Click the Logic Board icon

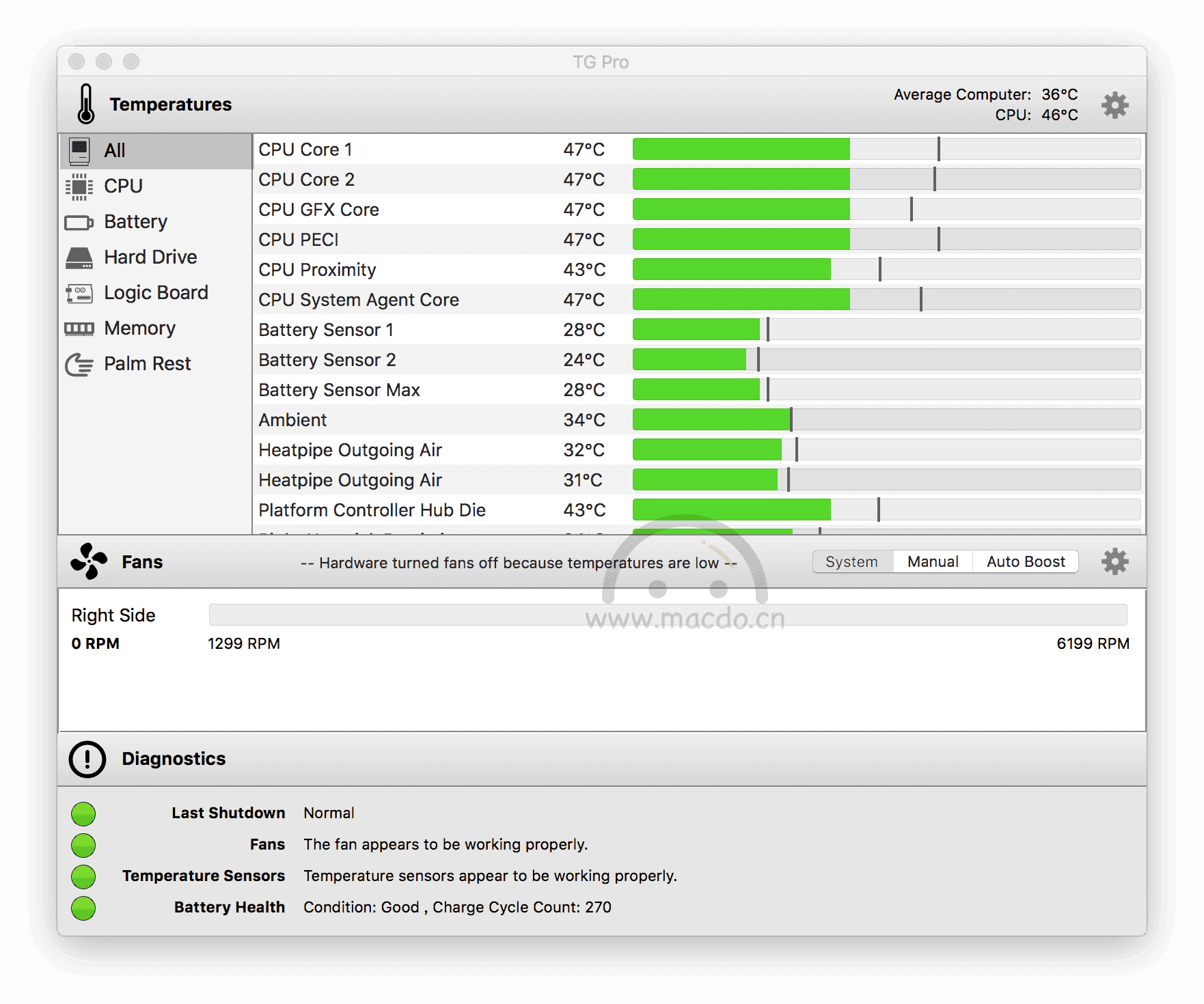(x=79, y=294)
